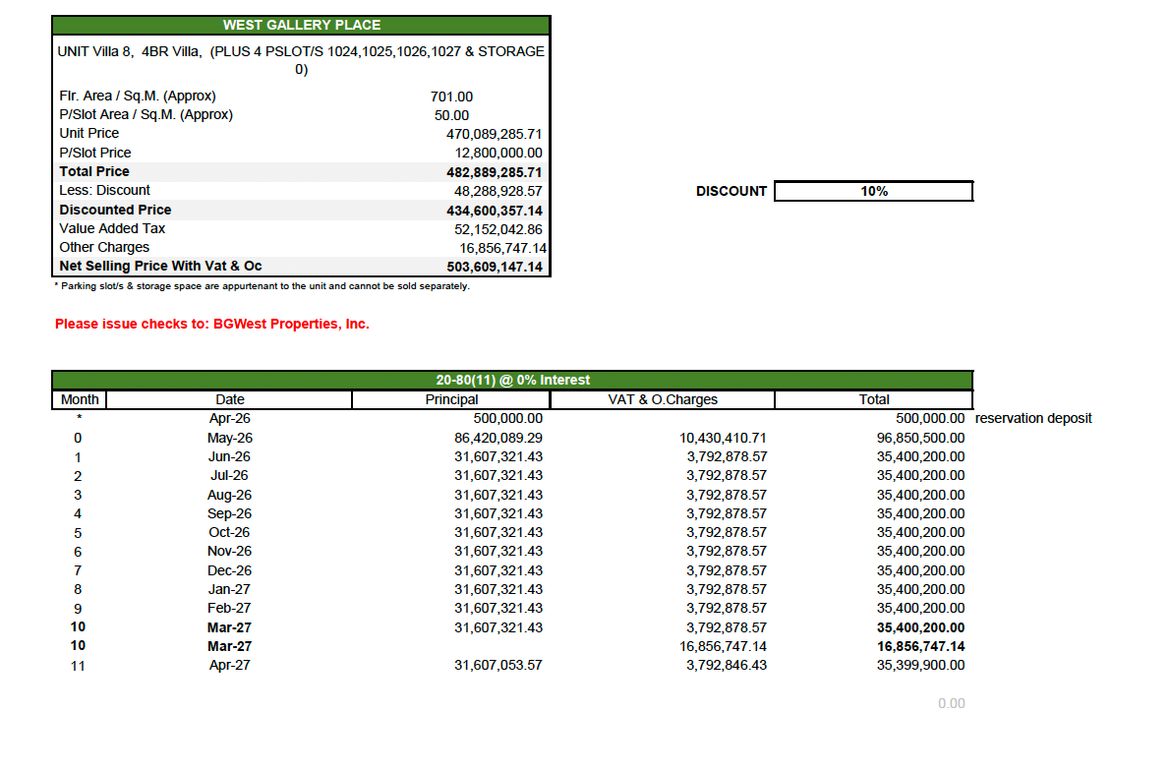Select Discounted Price amount 434,600,357.14
The height and width of the screenshot is (780, 1170).
[x=494, y=210]
